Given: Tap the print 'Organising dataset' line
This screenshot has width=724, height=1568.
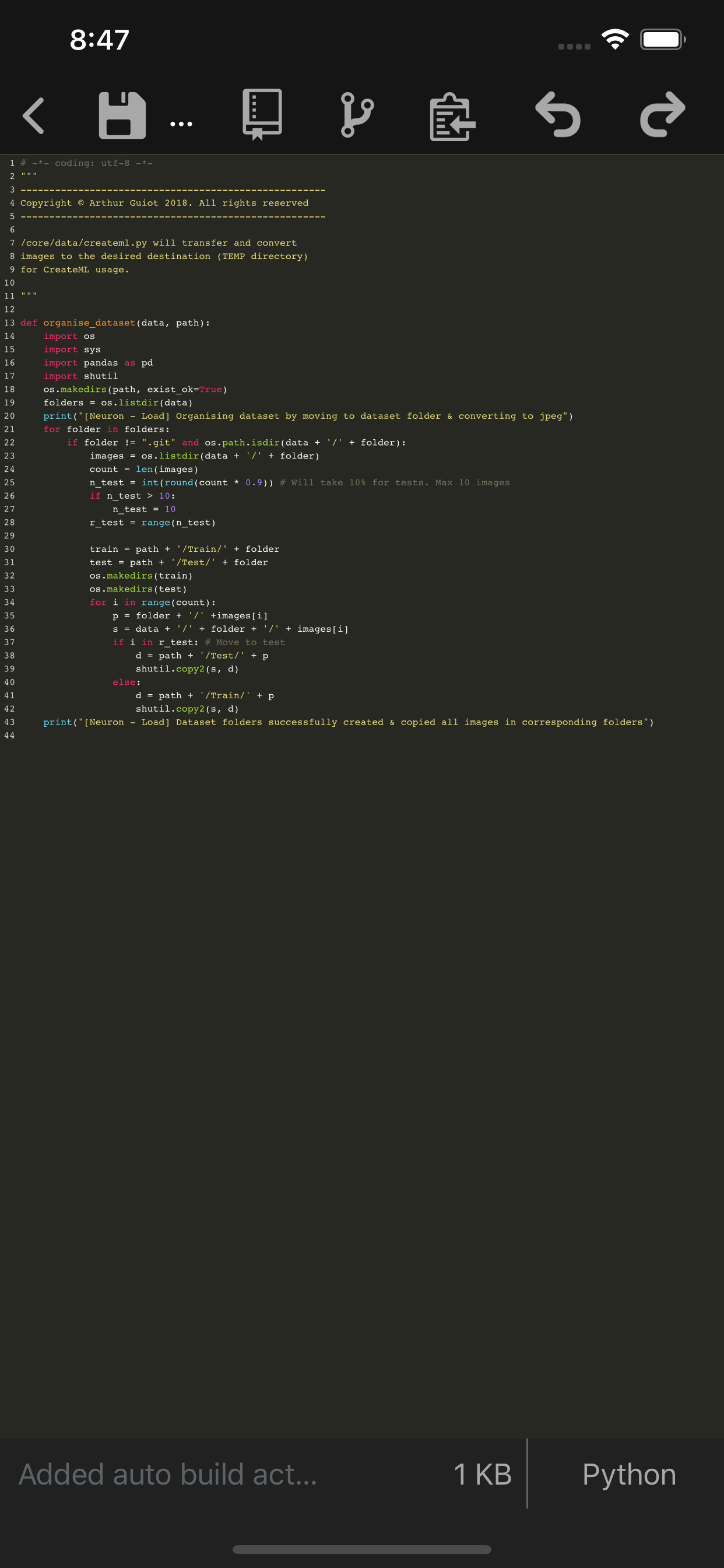Looking at the screenshot, I should (308, 416).
